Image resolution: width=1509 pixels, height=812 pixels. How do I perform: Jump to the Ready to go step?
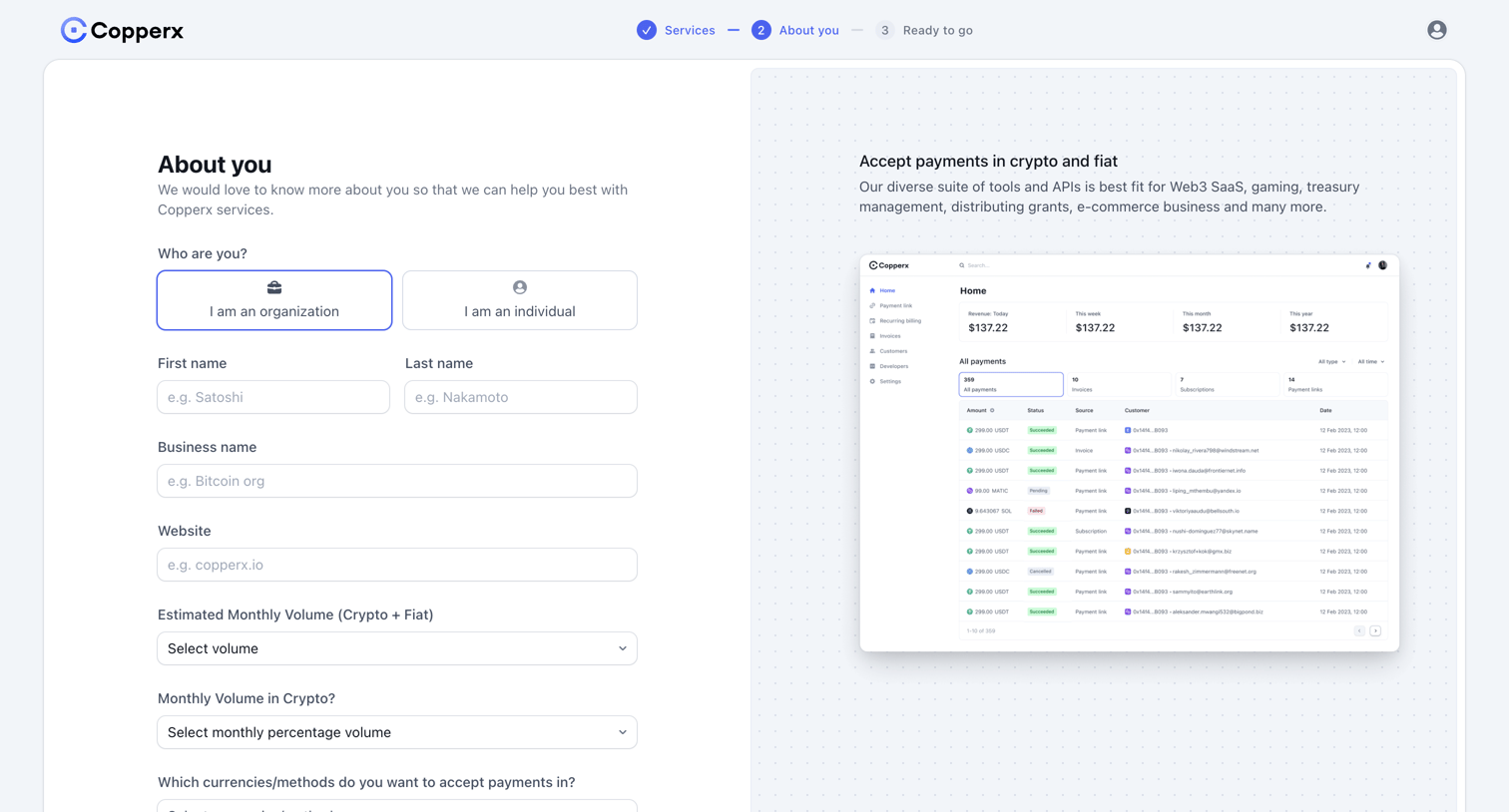924,30
